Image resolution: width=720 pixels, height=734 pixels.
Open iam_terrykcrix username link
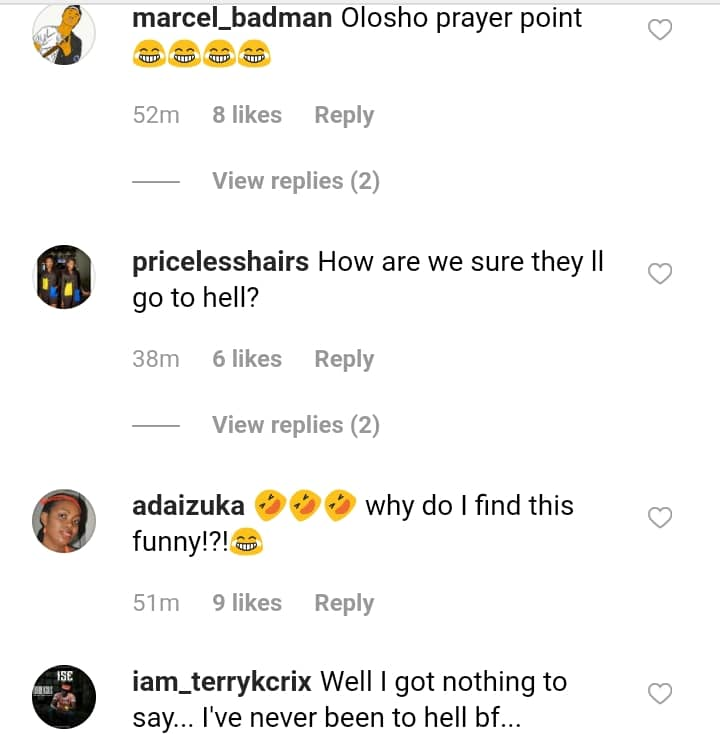point(222,682)
